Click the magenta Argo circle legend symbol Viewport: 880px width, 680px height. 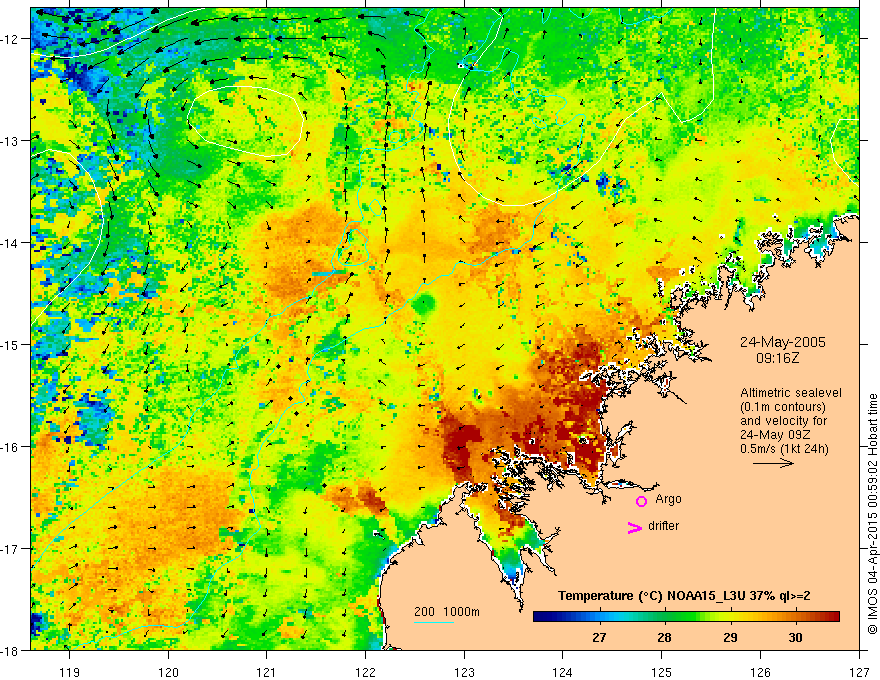click(x=641, y=501)
